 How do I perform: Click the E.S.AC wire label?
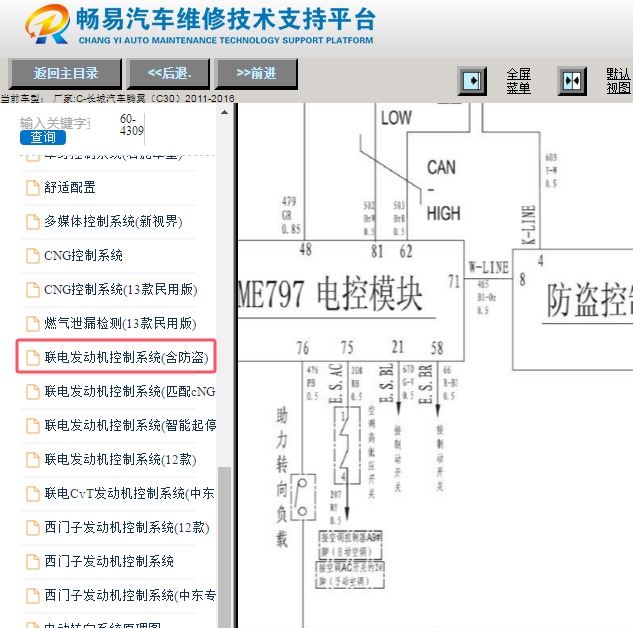click(336, 383)
